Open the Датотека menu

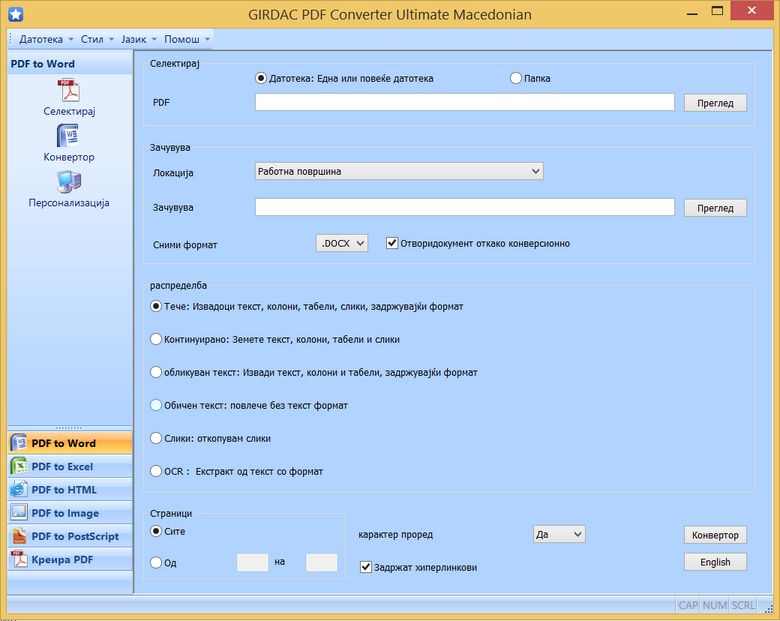(46, 39)
